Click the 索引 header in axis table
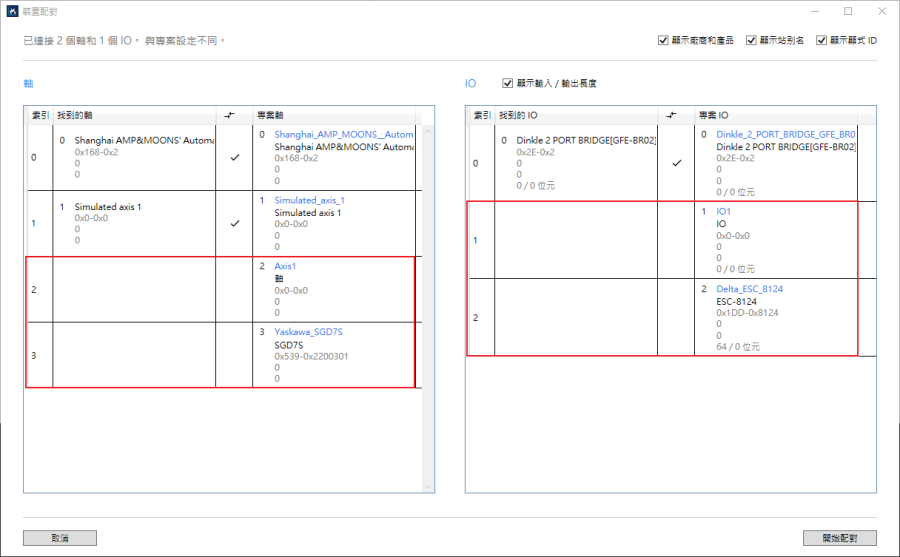 40,115
